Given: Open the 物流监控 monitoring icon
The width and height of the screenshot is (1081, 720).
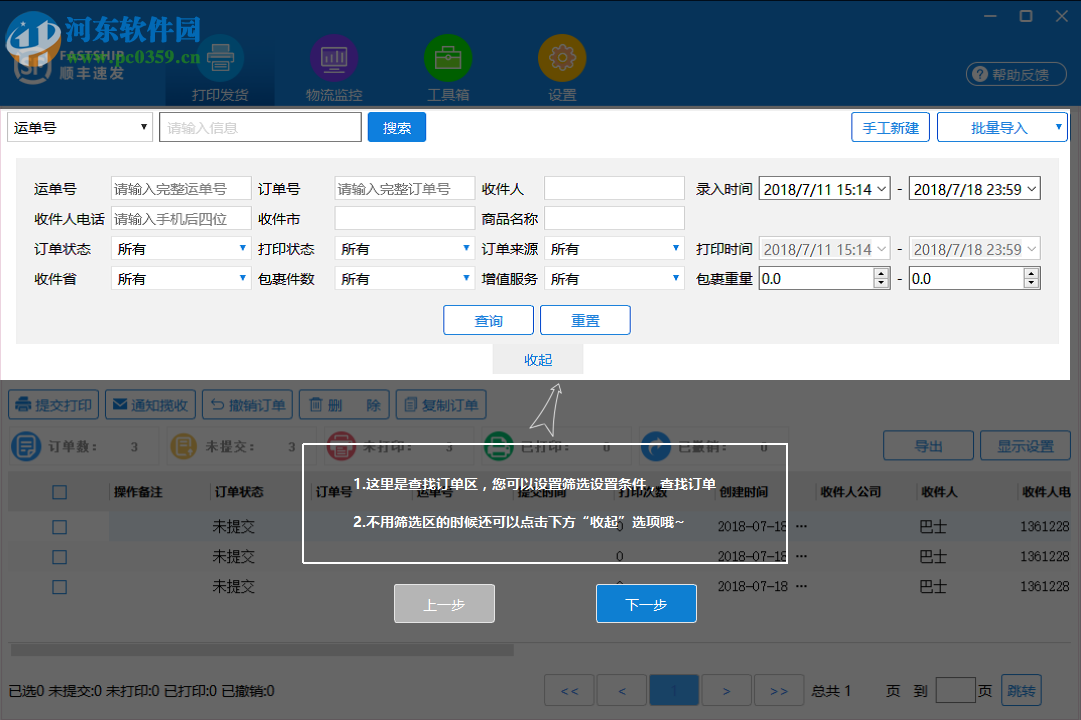Looking at the screenshot, I should pyautogui.click(x=333, y=58).
